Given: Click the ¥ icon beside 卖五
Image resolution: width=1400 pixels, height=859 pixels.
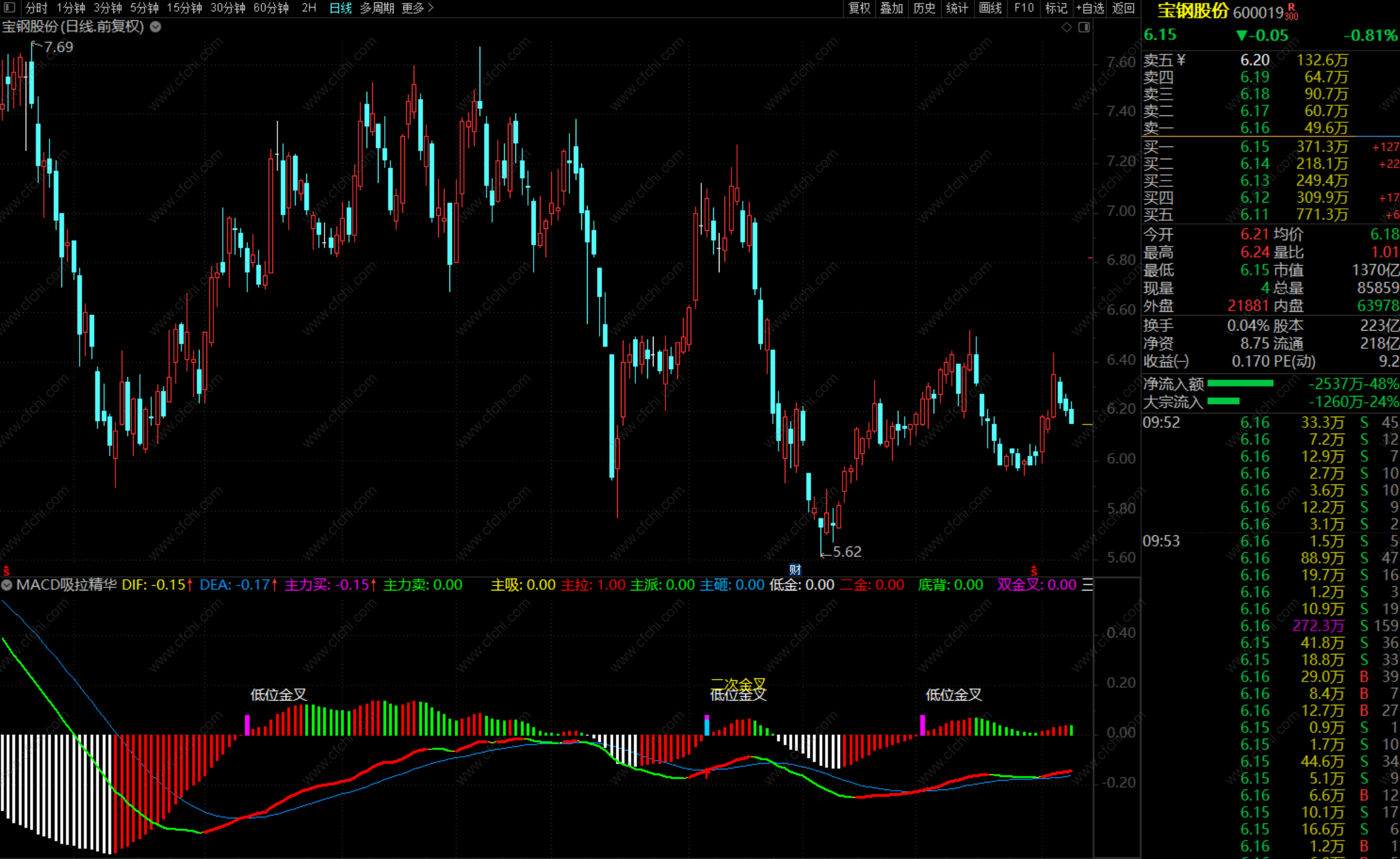Looking at the screenshot, I should coord(1181,60).
